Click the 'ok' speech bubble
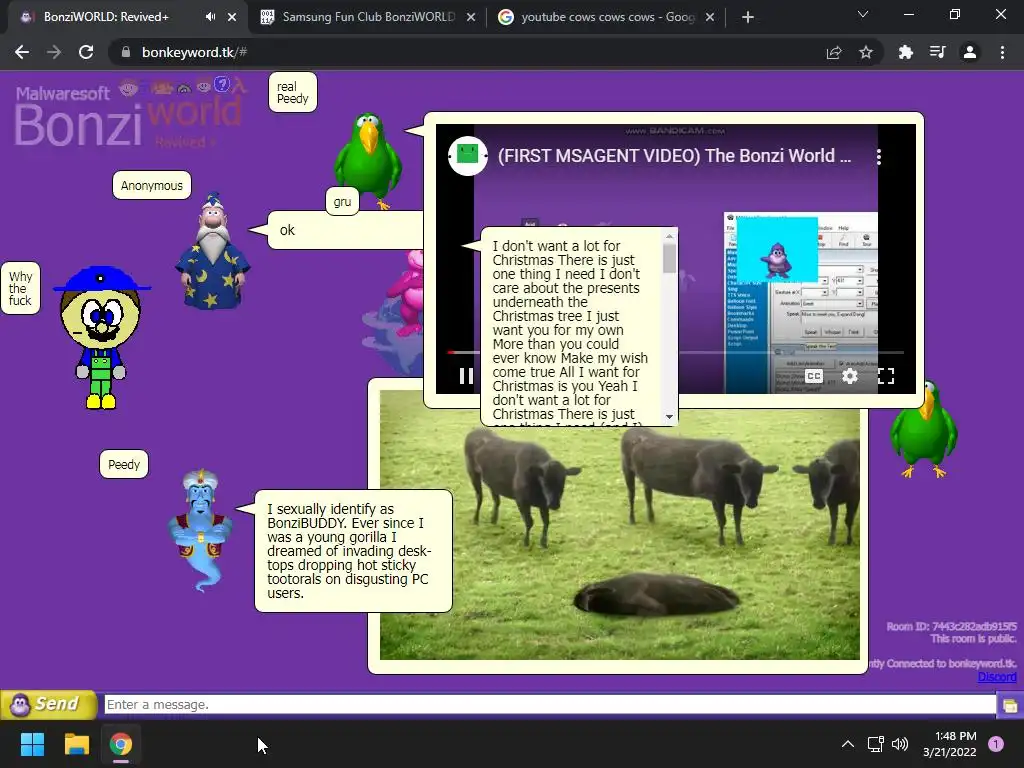 click(346, 230)
